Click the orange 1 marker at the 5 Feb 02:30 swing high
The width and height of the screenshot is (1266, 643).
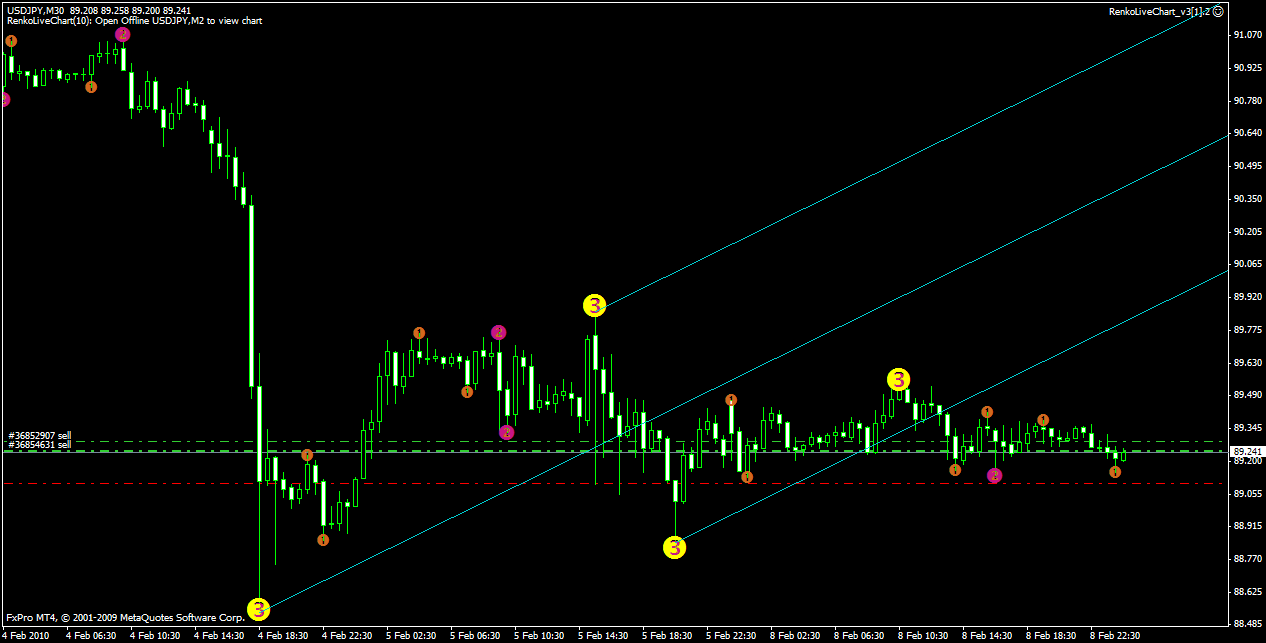point(419,333)
